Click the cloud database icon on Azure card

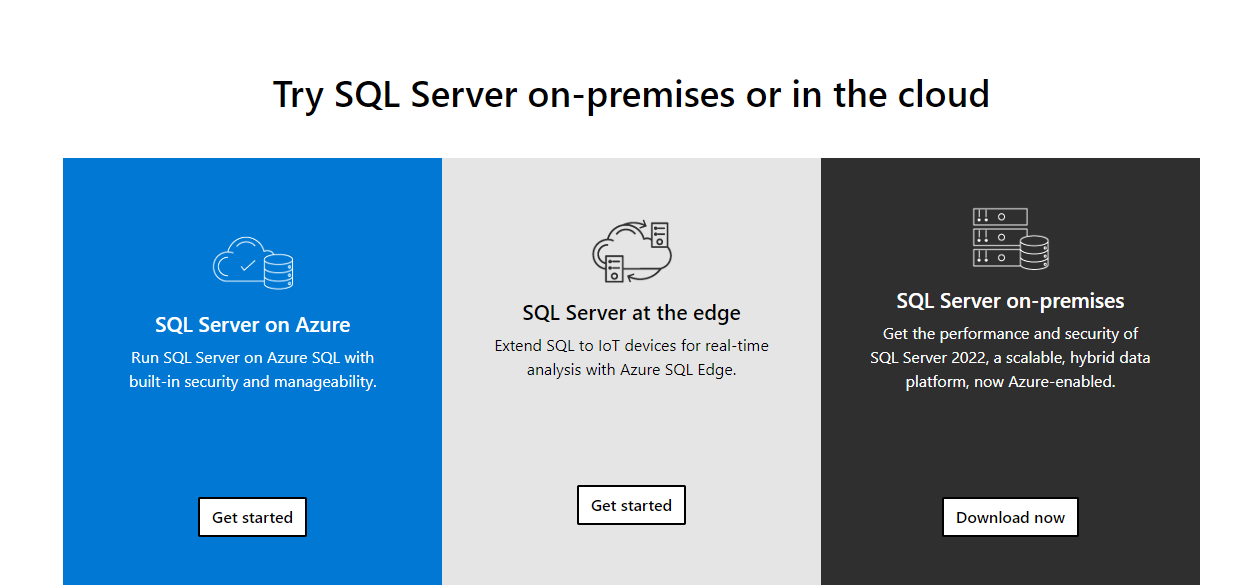(x=253, y=263)
